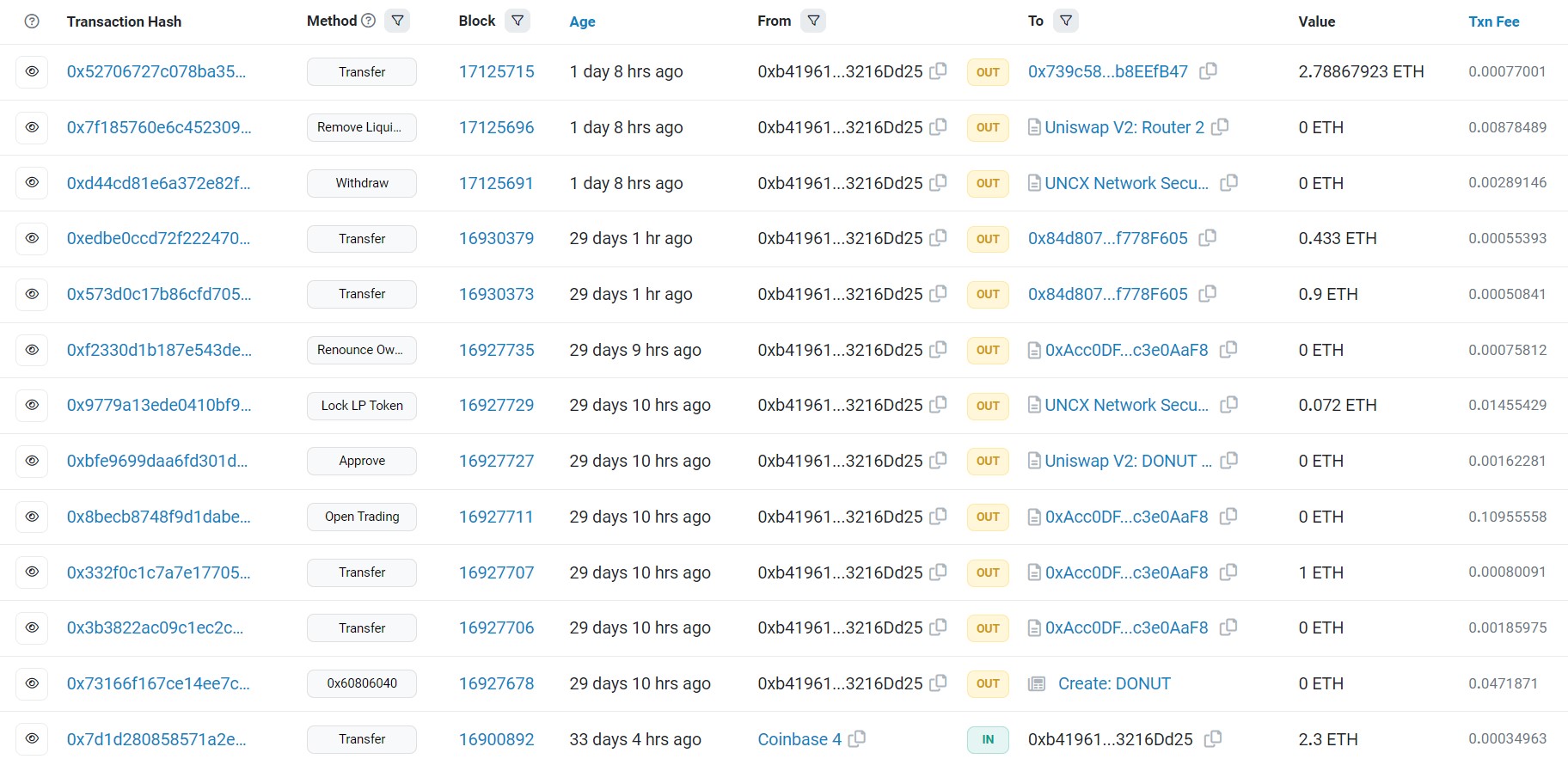Open the To column filter
The width and height of the screenshot is (1568, 759).
(x=1066, y=21)
